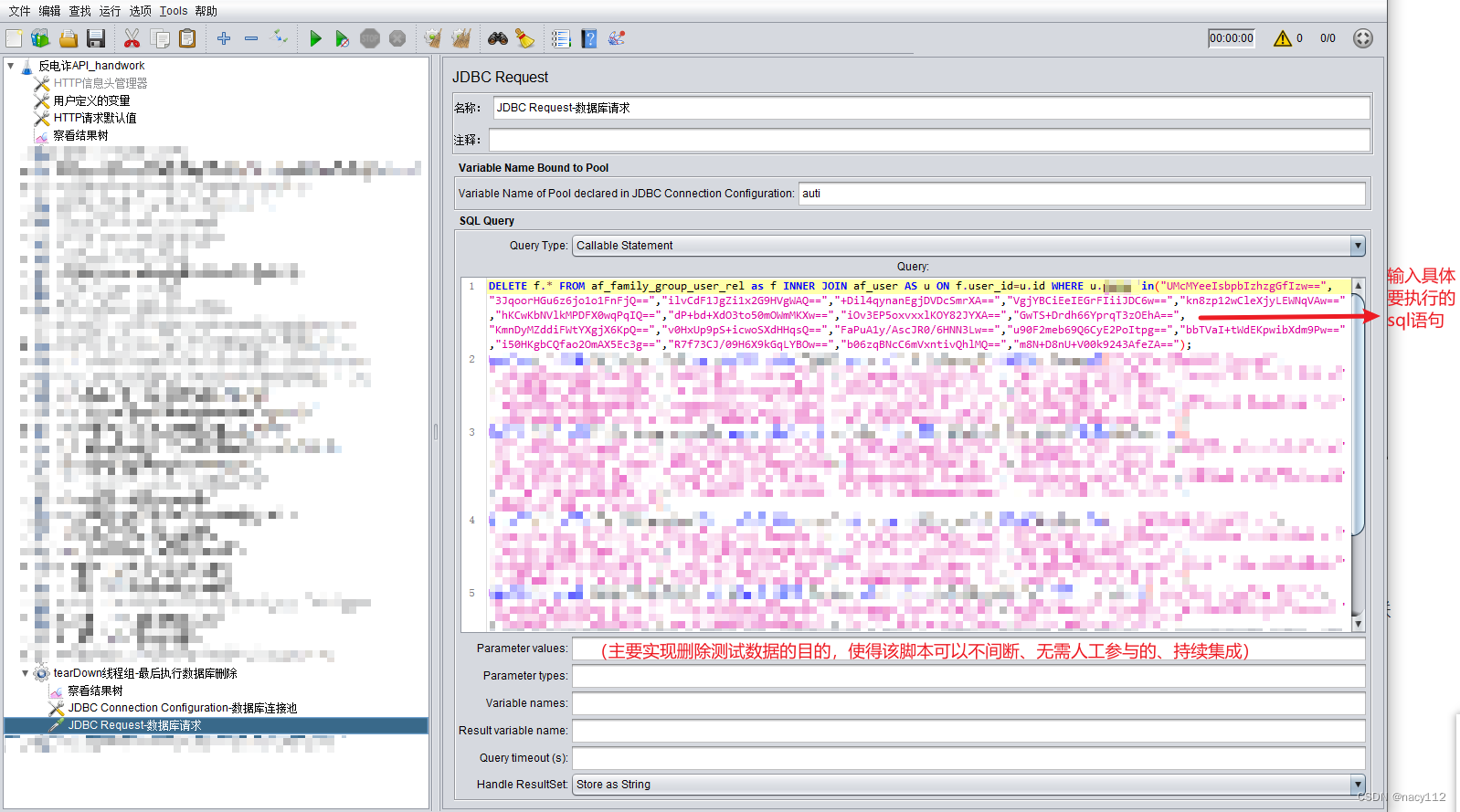Click the Copy icon in toolbar
Image resolution: width=1460 pixels, height=812 pixels.
coord(160,38)
